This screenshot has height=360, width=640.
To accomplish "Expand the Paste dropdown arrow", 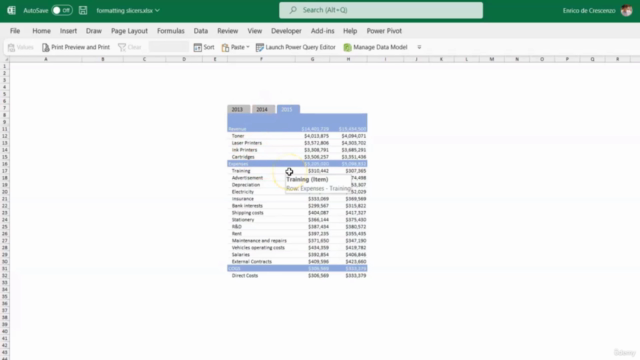I will [248, 47].
